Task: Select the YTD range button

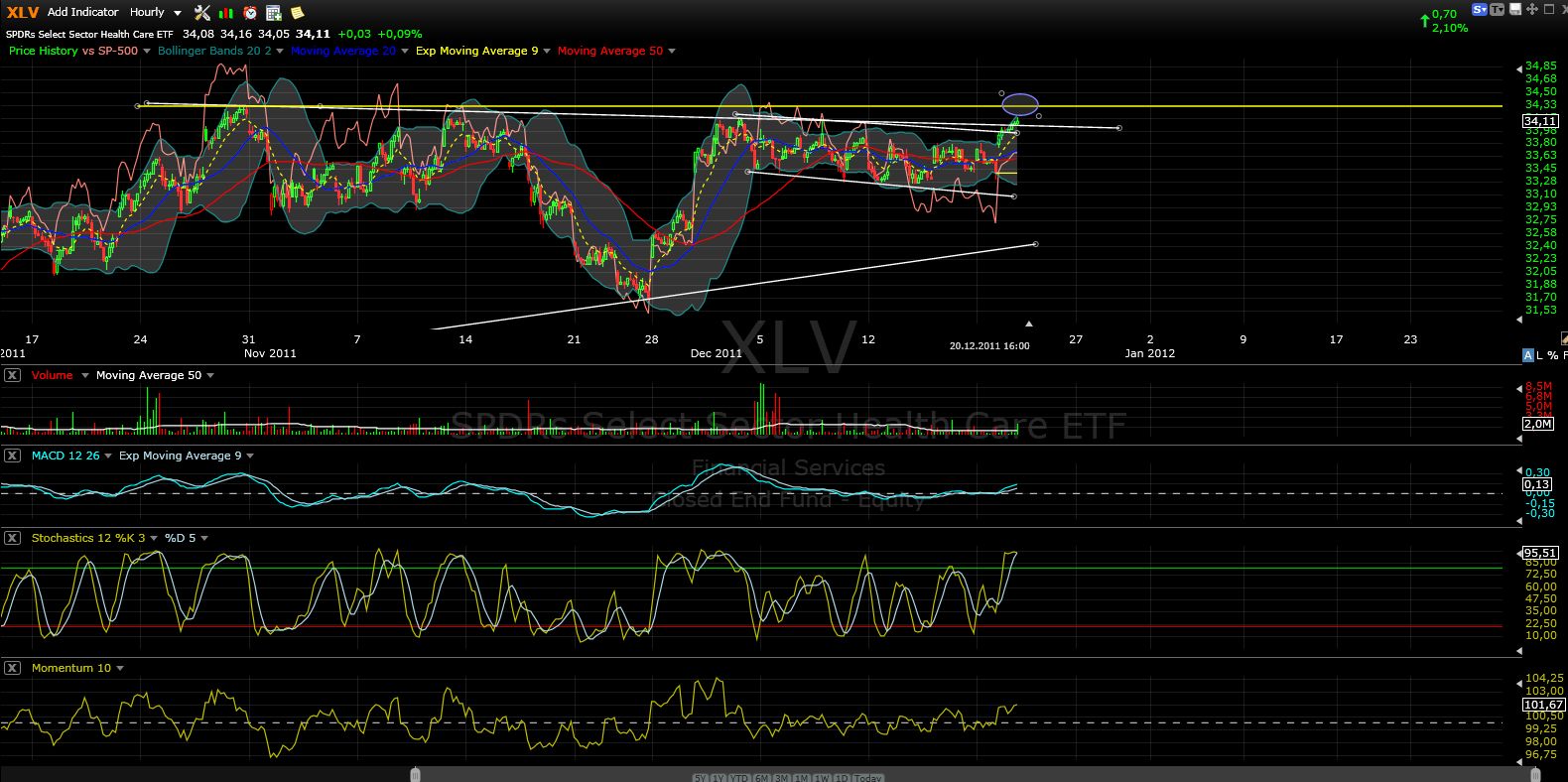Action: click(740, 777)
